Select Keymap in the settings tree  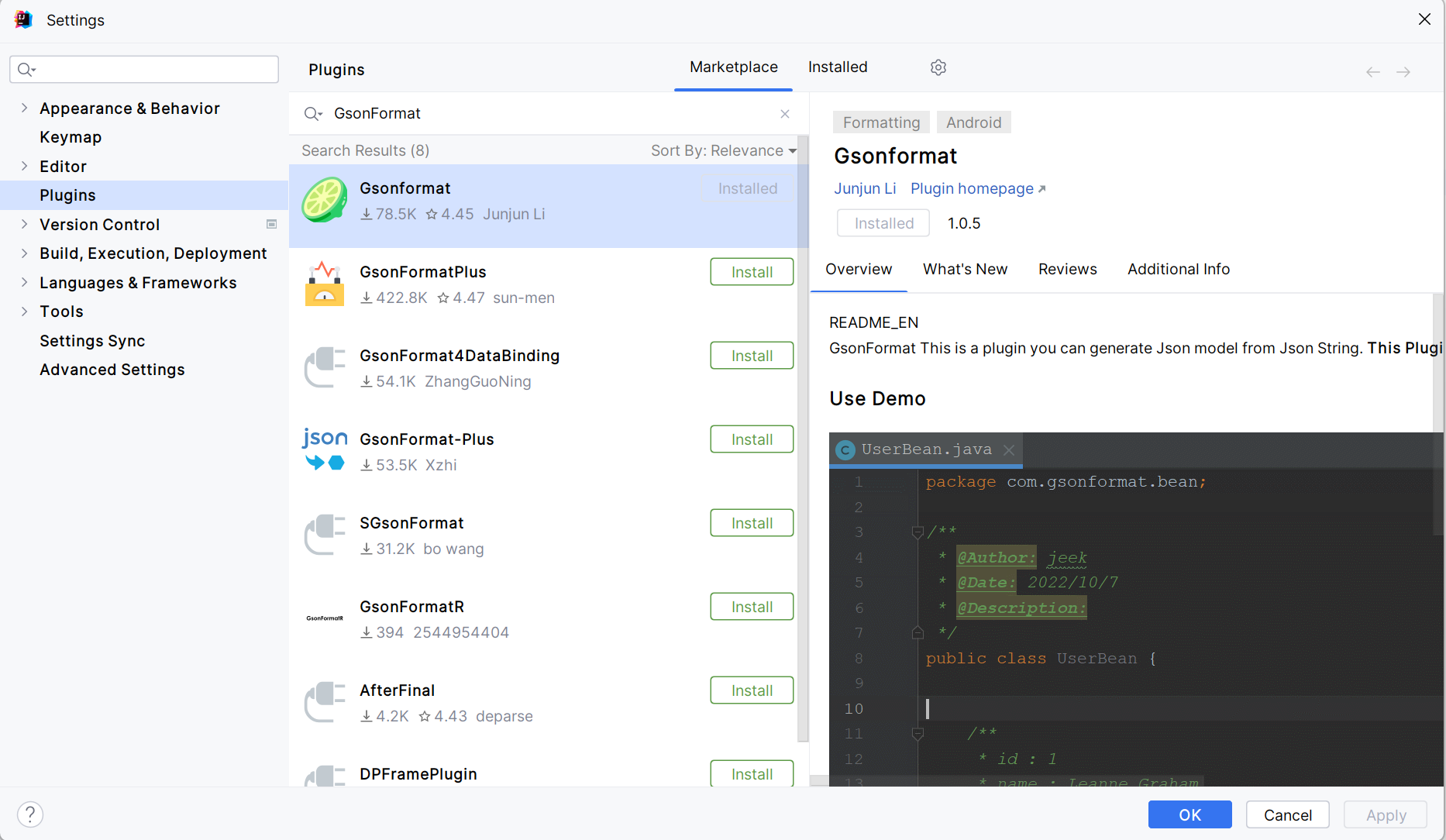click(71, 137)
